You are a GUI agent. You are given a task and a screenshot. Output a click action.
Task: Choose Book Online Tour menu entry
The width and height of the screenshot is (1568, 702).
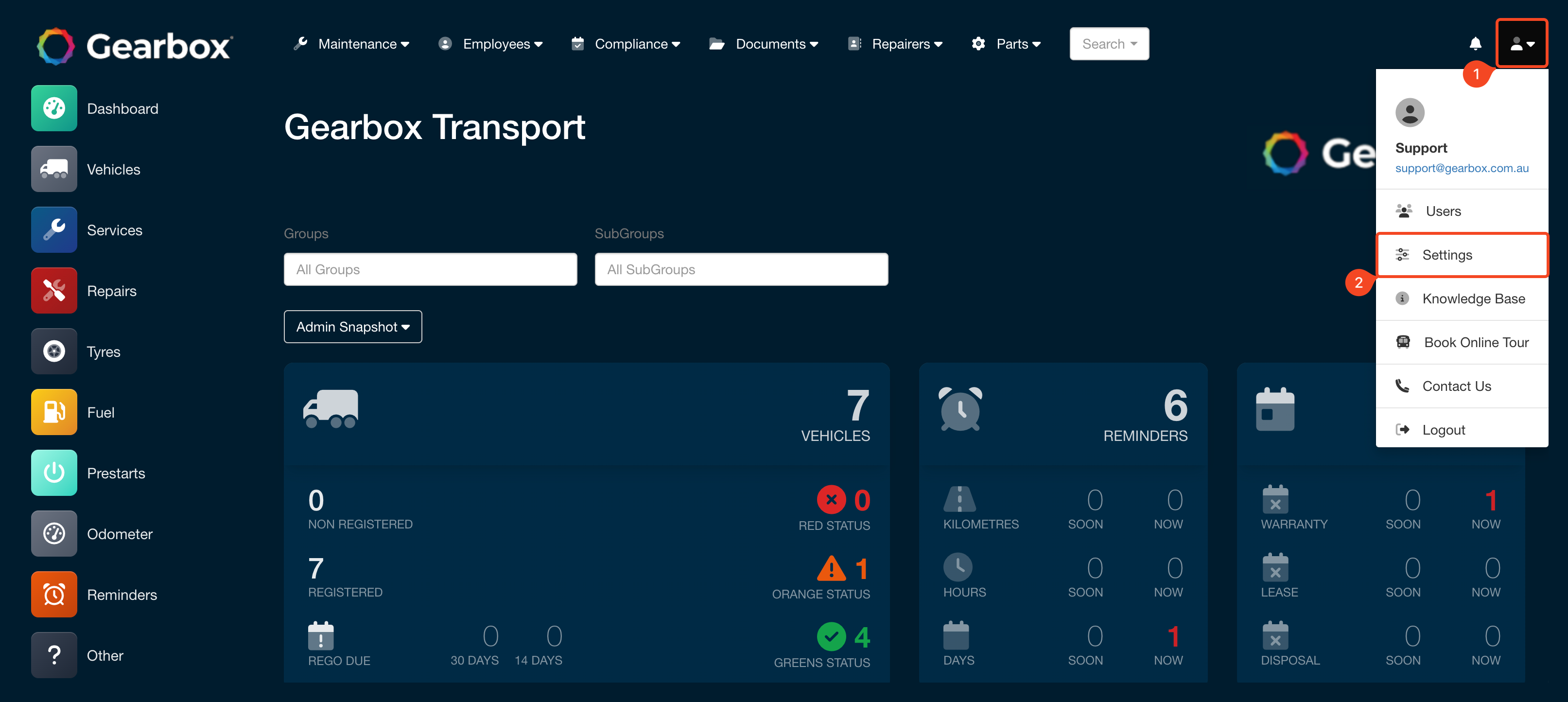coord(1462,342)
